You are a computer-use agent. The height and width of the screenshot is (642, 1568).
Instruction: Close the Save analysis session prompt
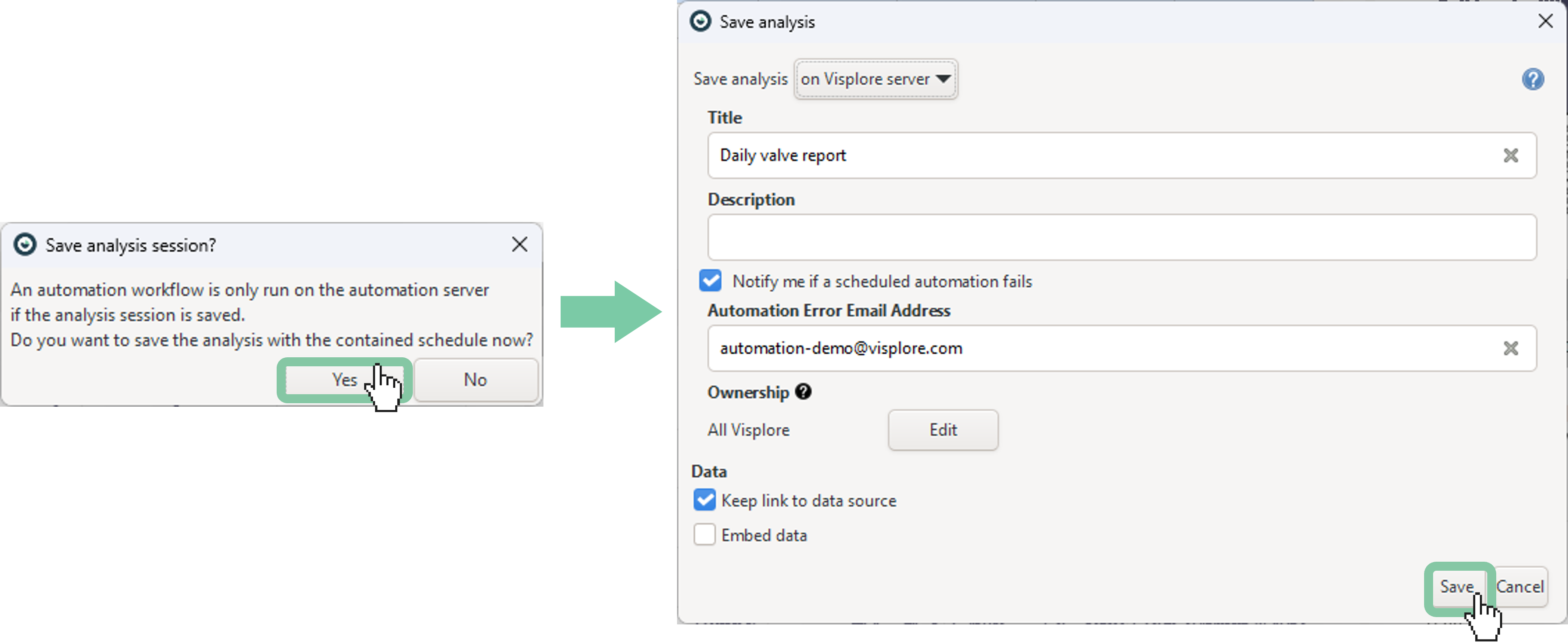click(x=519, y=245)
